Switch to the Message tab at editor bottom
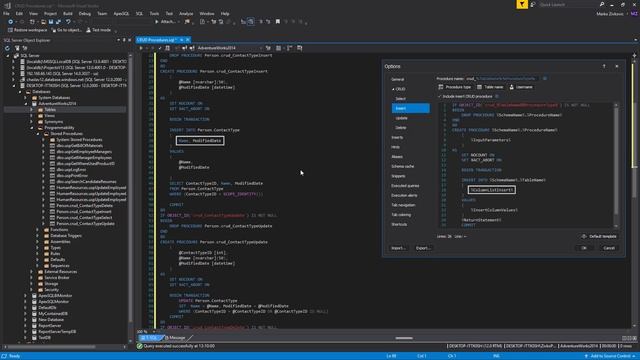The image size is (640, 360). pyautogui.click(x=176, y=338)
